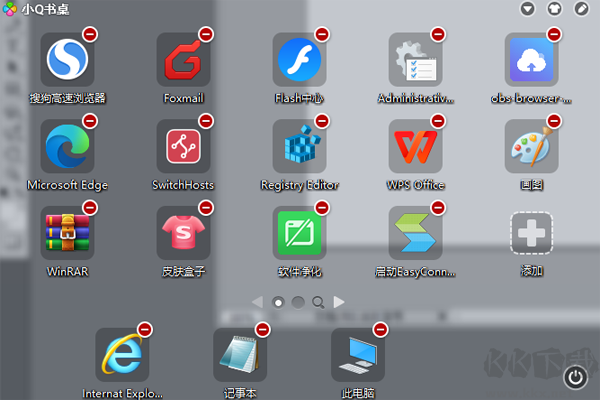Viewport: 600px width, 400px height.
Task: Launch SwitchHosts app
Action: 183,146
